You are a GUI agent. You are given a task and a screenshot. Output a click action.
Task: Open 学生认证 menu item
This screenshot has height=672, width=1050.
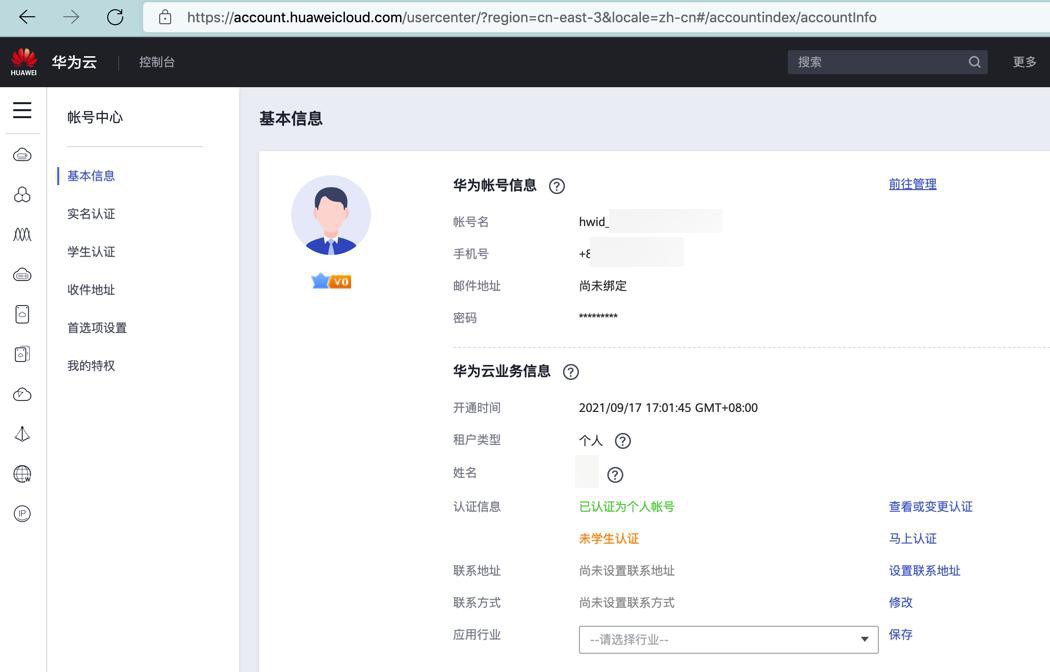point(91,252)
